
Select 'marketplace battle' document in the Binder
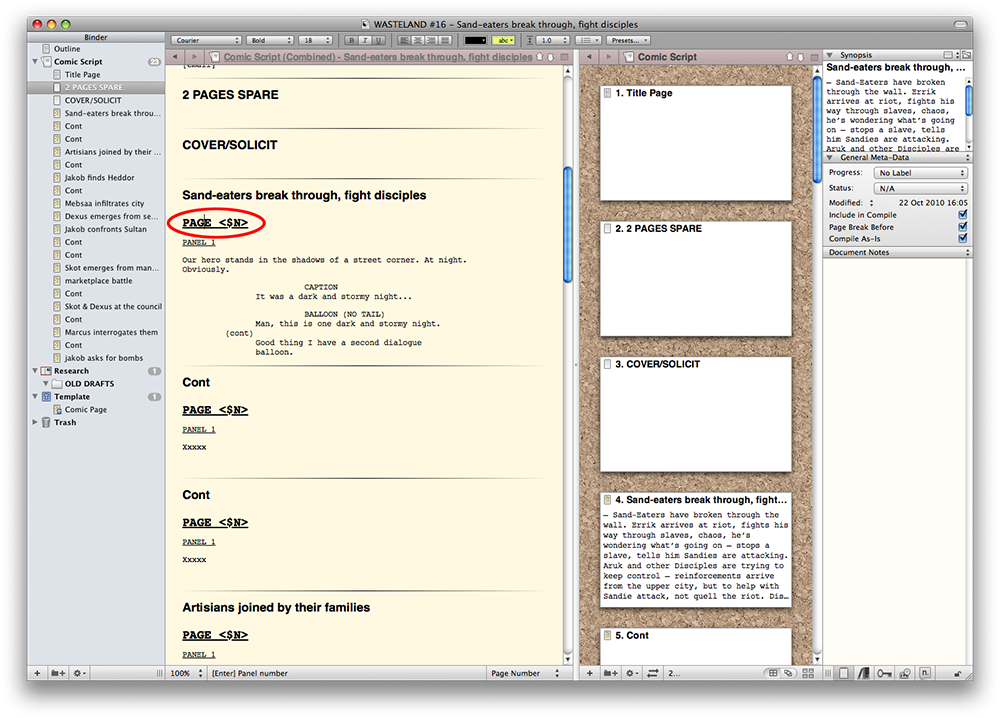pyautogui.click(x=98, y=281)
